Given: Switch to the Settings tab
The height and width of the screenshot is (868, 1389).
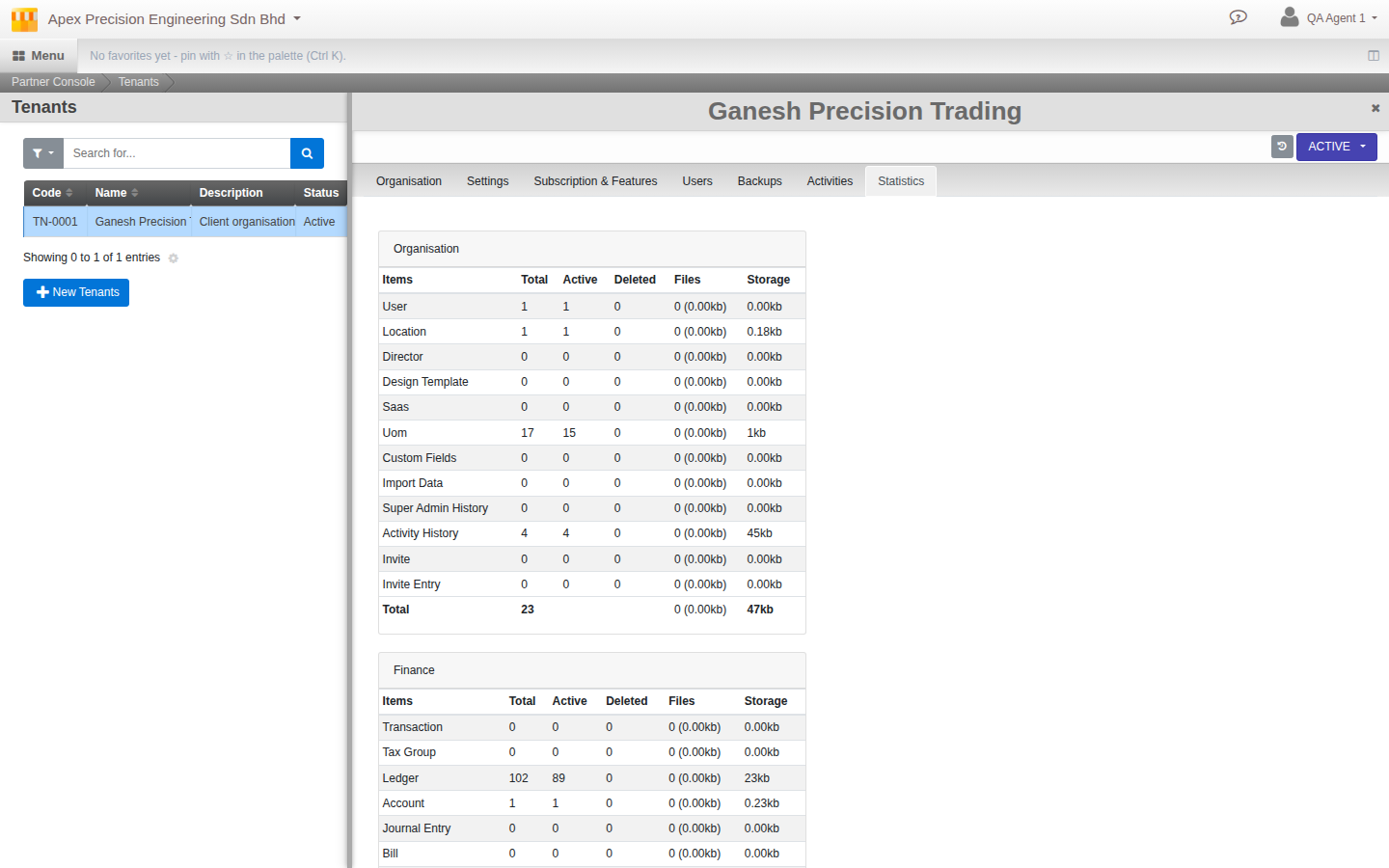Looking at the screenshot, I should 488,181.
